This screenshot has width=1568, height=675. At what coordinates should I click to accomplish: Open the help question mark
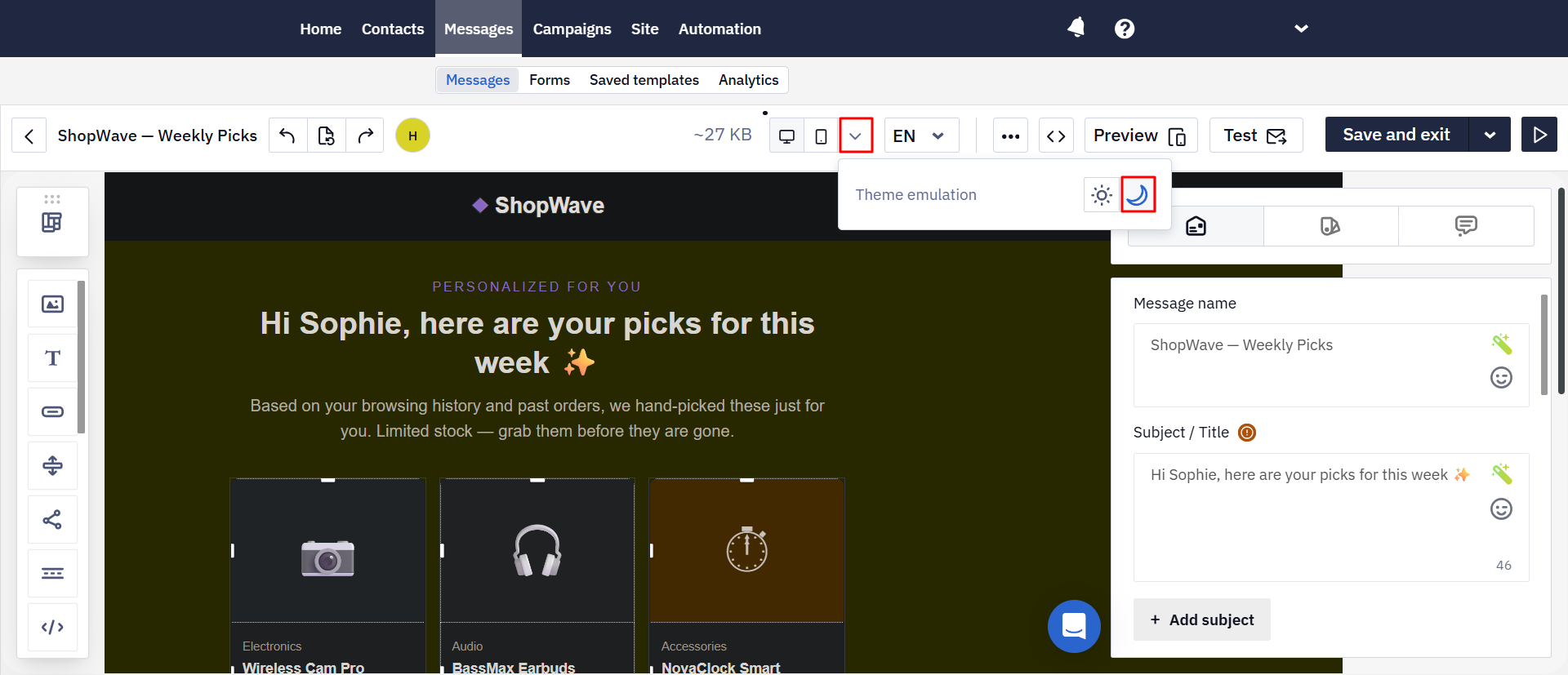(x=1125, y=29)
